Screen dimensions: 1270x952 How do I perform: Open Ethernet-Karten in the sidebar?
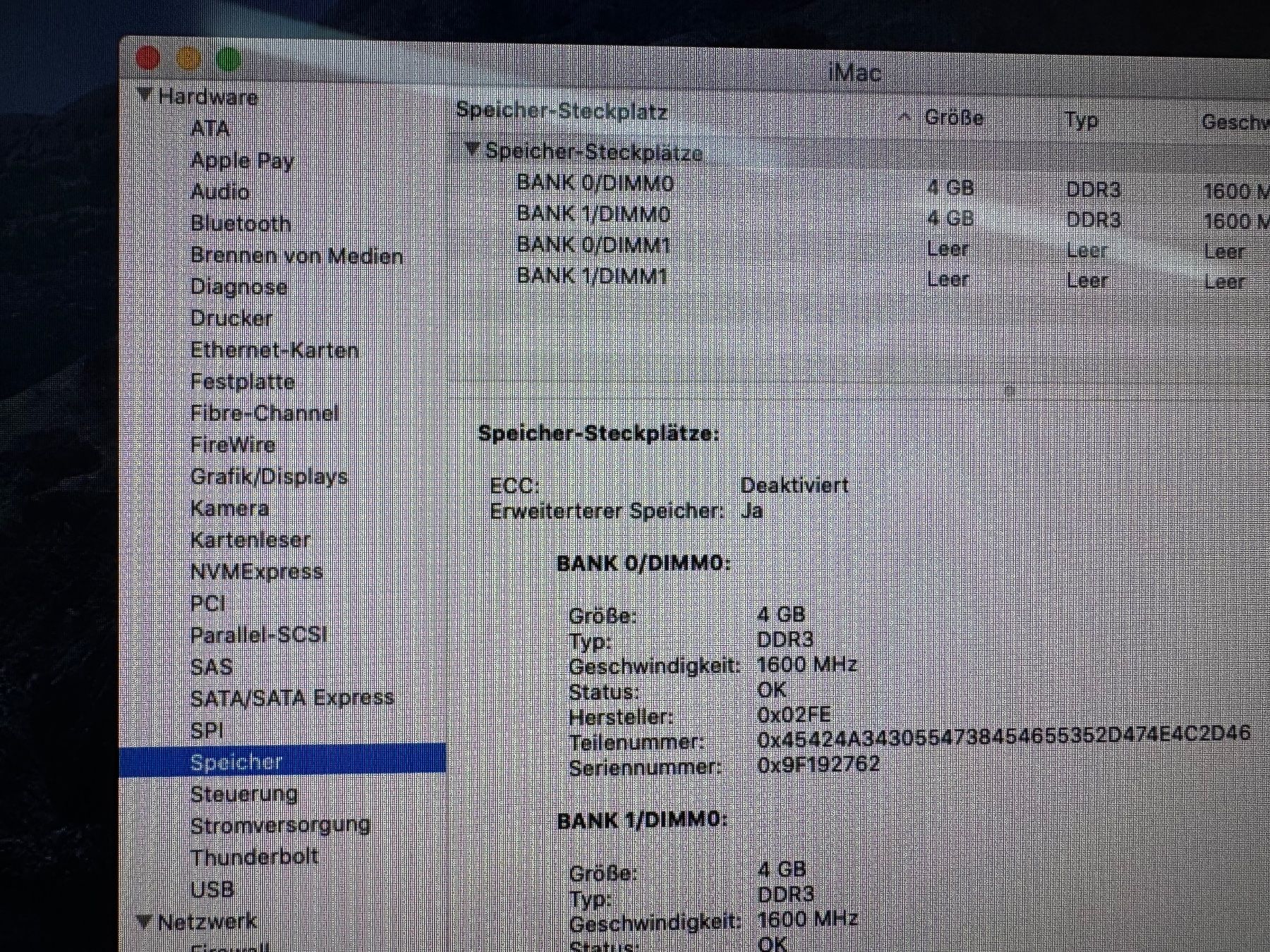[274, 350]
